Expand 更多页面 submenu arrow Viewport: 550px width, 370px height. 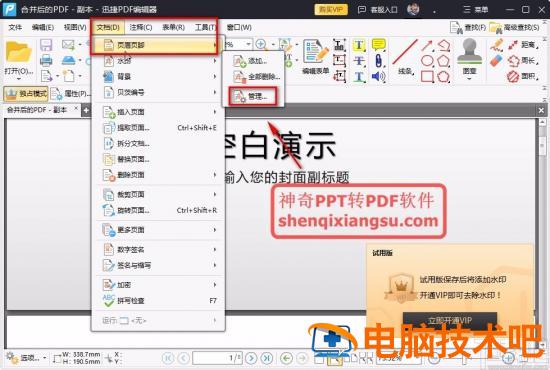coord(215,230)
